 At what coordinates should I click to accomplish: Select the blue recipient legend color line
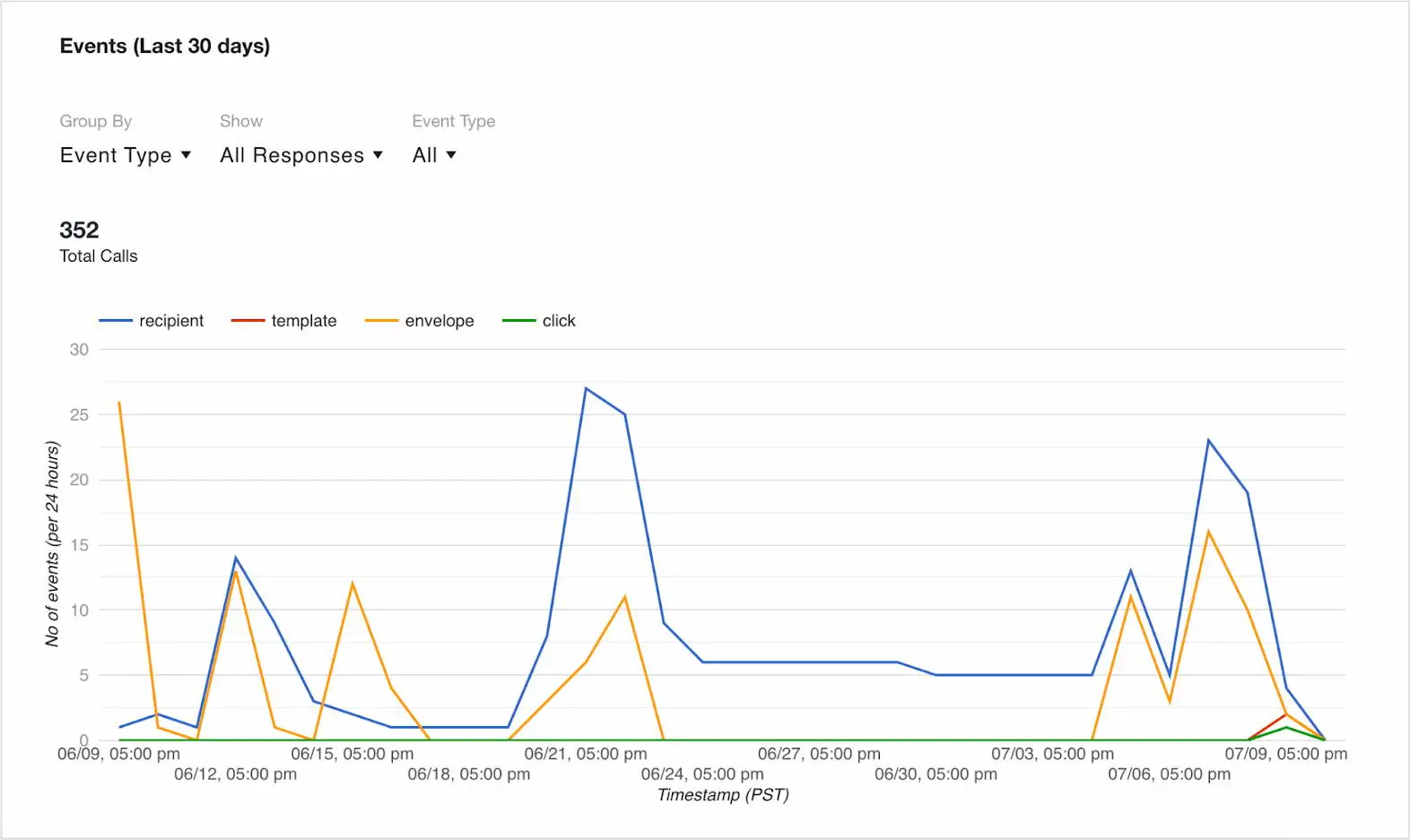click(117, 320)
